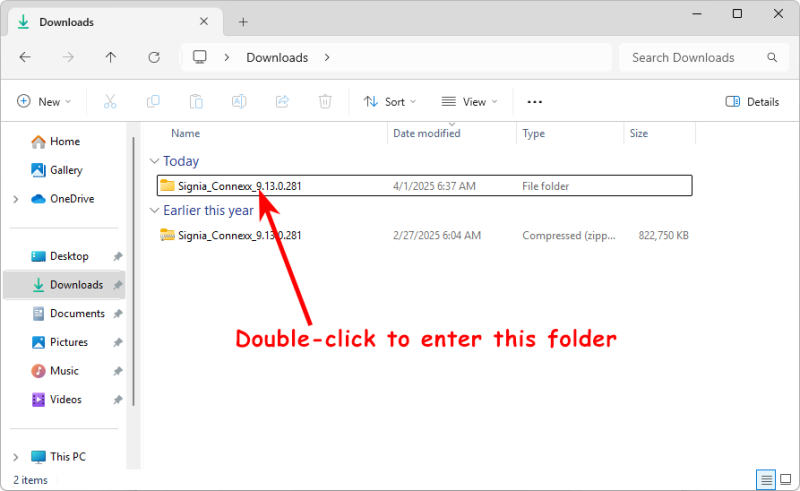Open the View dropdown menu
The width and height of the screenshot is (800, 491).
pos(469,101)
